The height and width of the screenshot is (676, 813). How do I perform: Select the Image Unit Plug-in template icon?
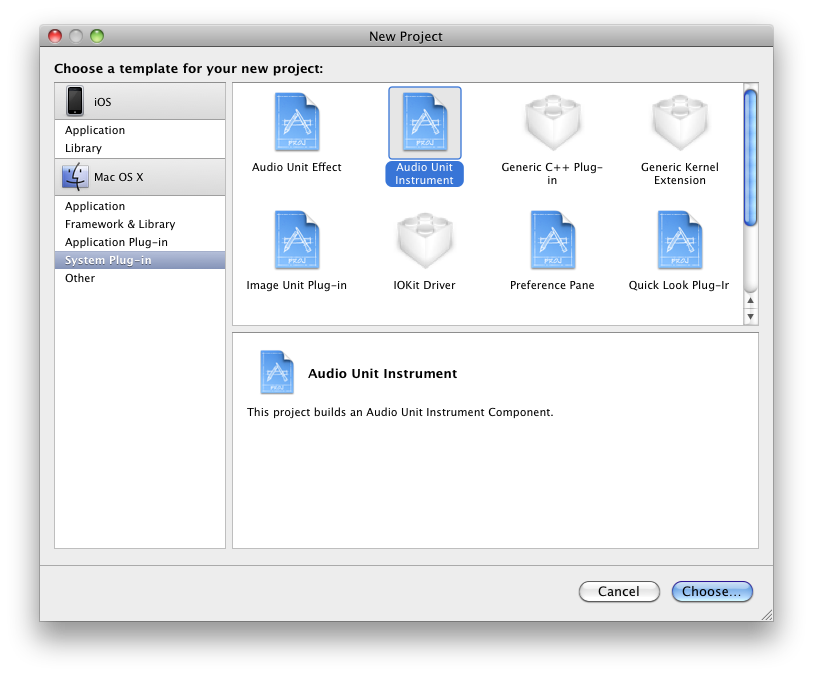[x=297, y=240]
